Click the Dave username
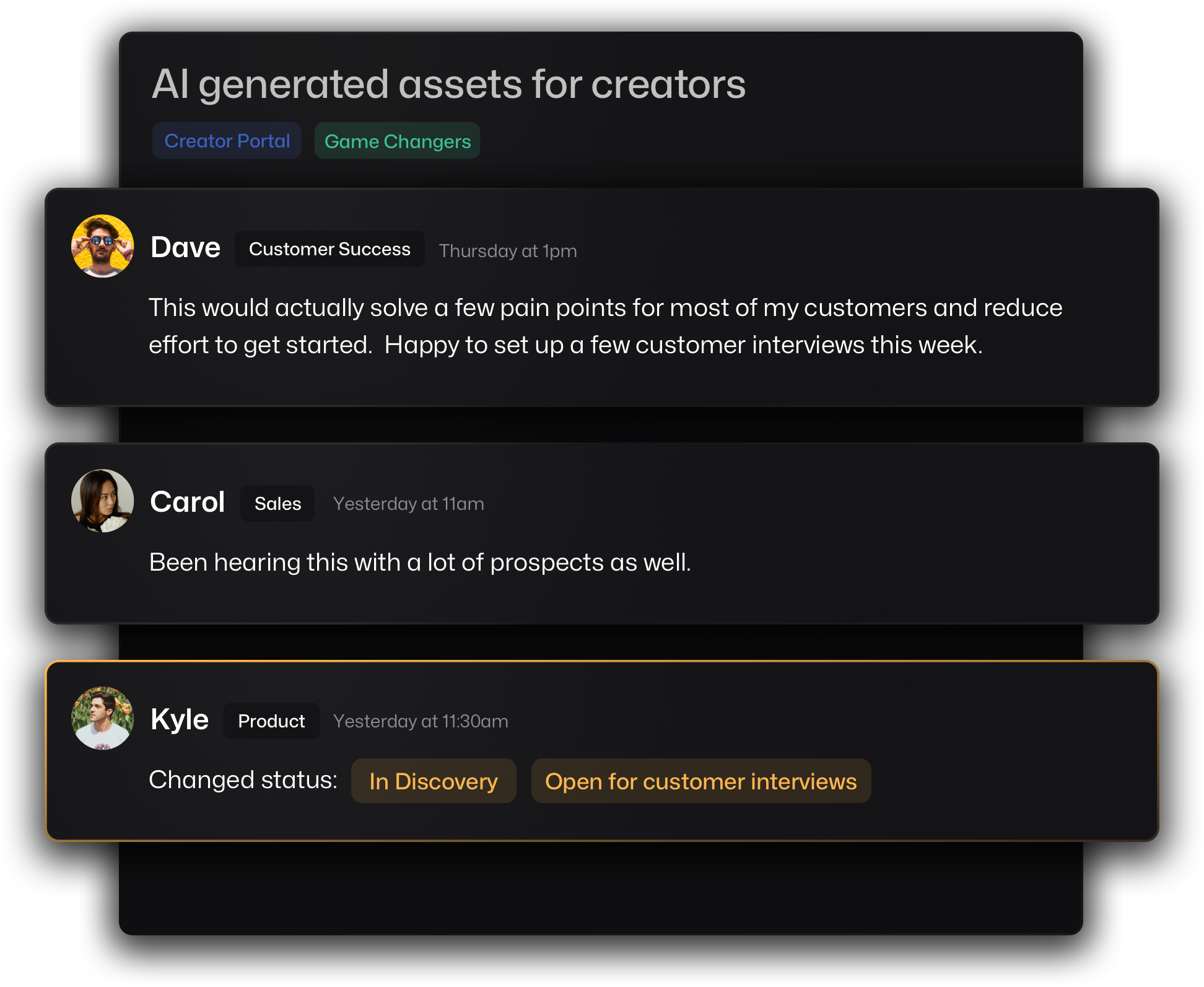This screenshot has width=1204, height=987. [185, 248]
